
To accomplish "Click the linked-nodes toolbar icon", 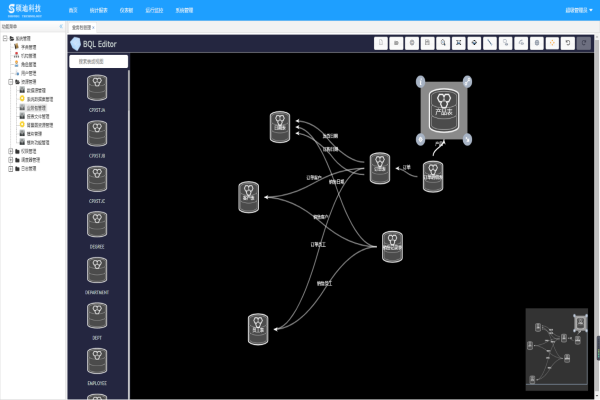I will coord(505,43).
